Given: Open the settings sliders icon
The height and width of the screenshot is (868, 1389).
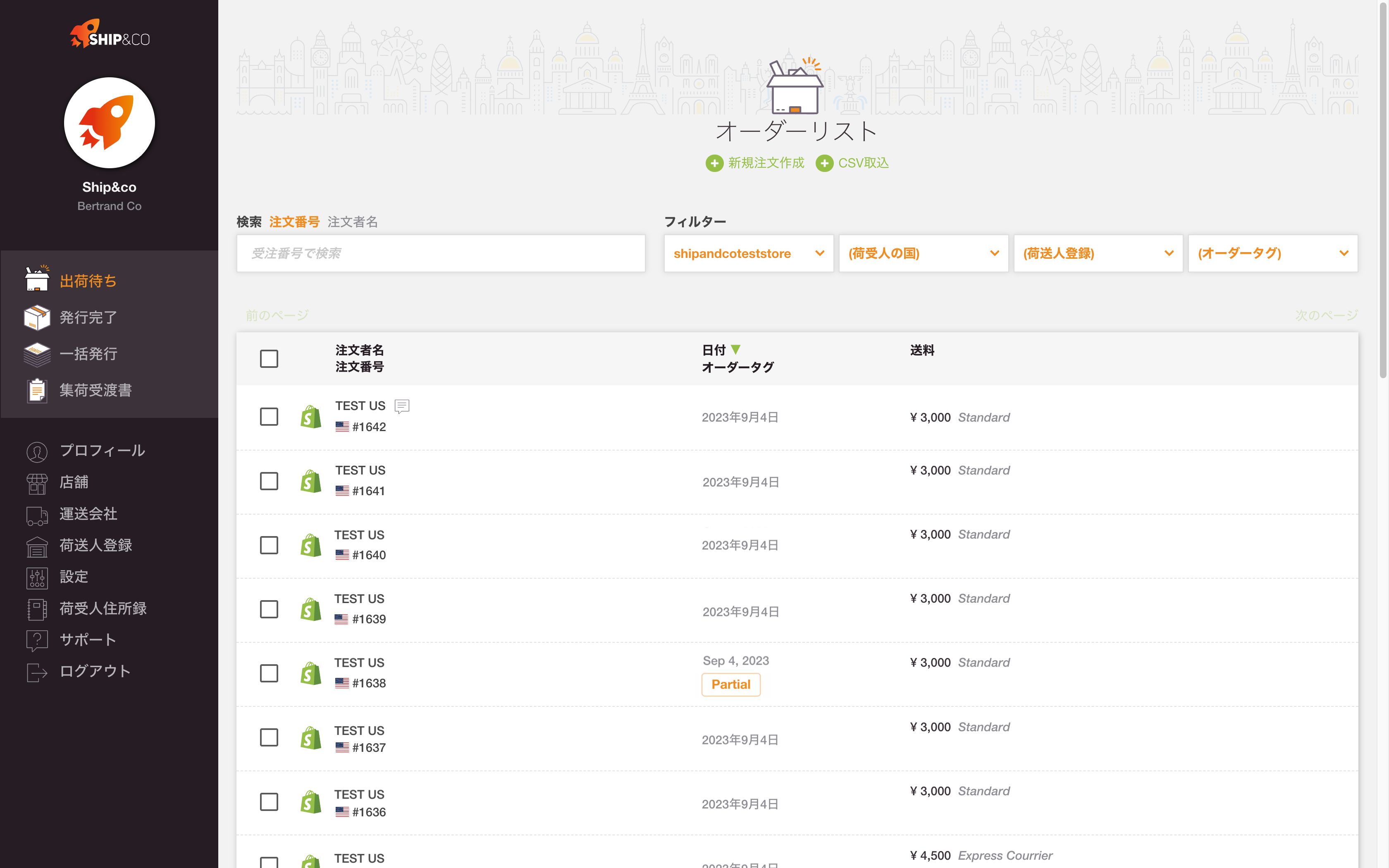Looking at the screenshot, I should [37, 577].
